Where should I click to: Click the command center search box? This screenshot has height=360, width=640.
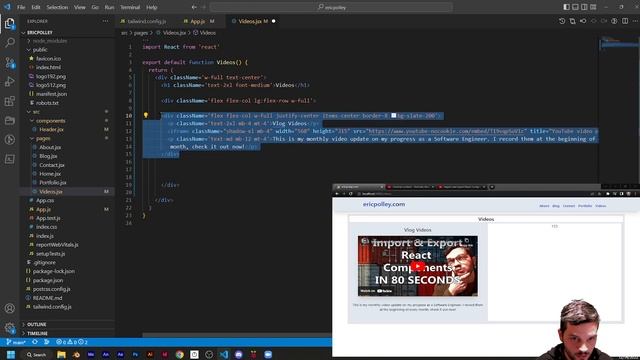331,7
